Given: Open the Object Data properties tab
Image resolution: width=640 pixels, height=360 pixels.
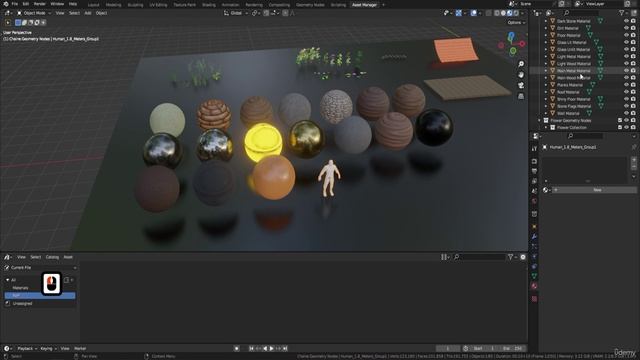Looking at the screenshot, I should [534, 276].
